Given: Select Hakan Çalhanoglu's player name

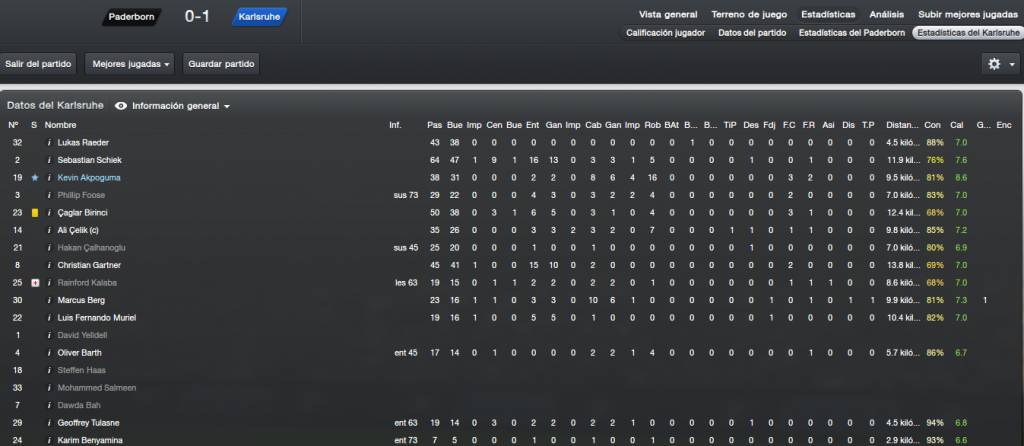Looking at the screenshot, I should (89, 247).
